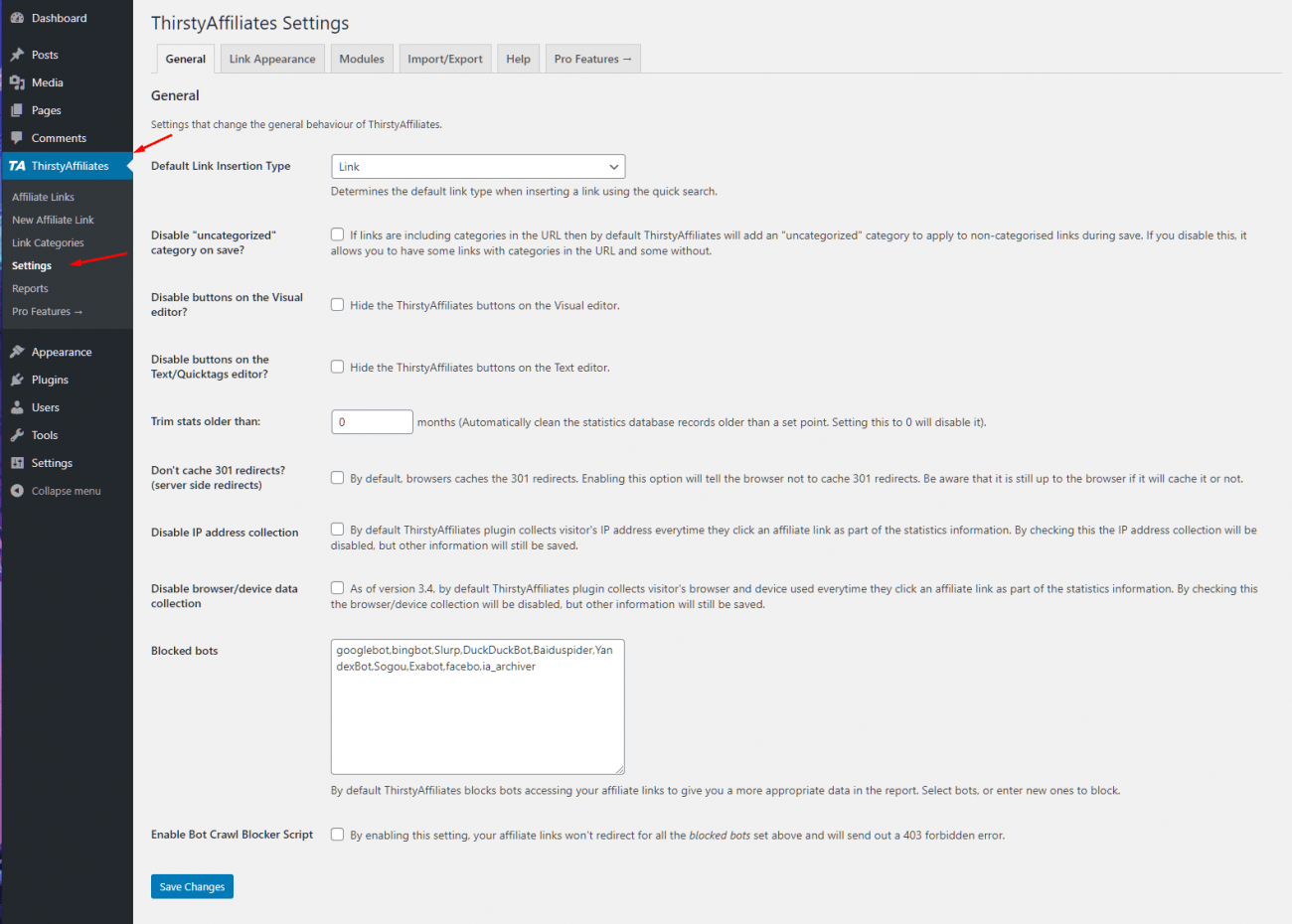Open New Affiliate Link submenu item
The height and width of the screenshot is (924, 1292).
(53, 220)
